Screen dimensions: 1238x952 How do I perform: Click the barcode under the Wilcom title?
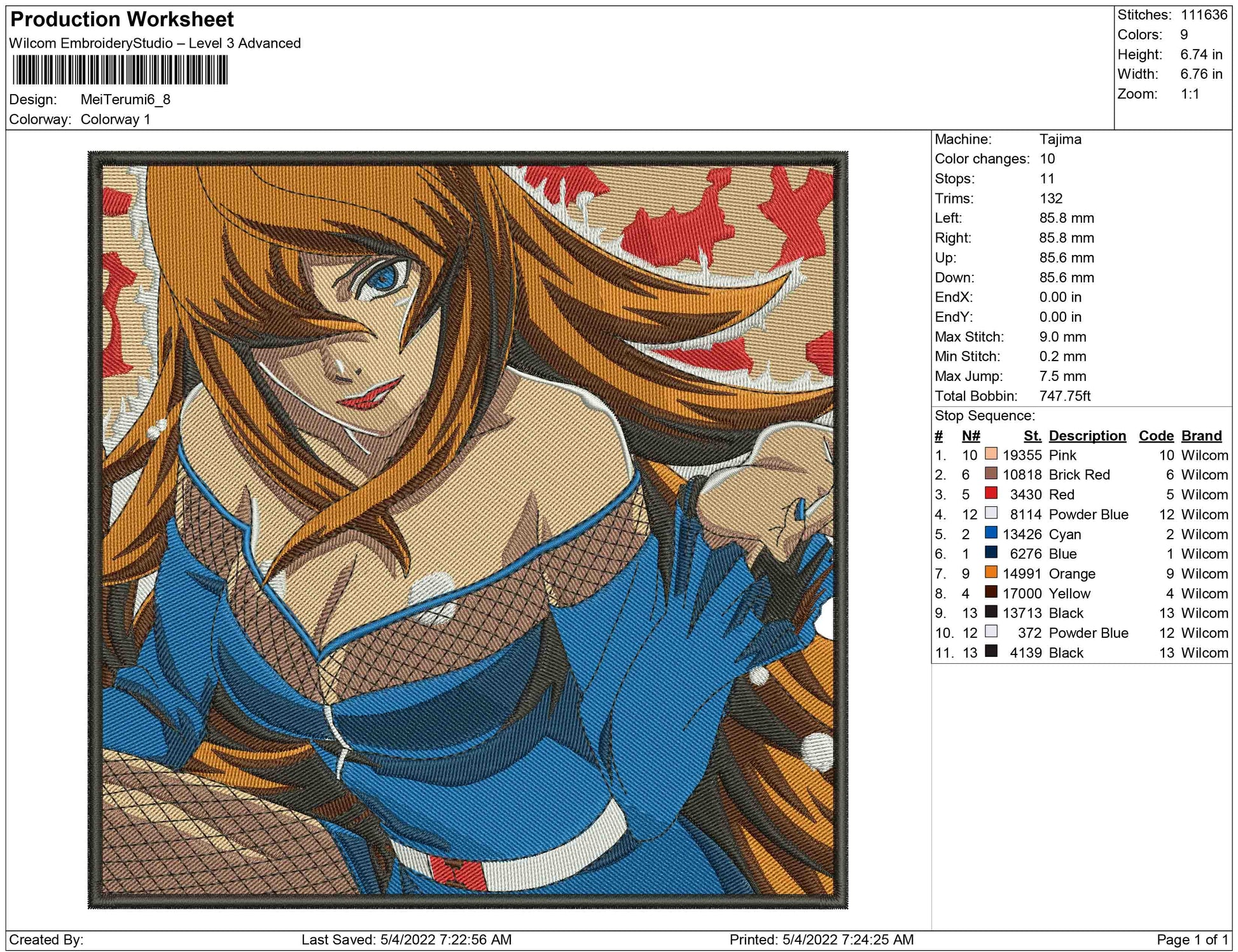tap(120, 70)
